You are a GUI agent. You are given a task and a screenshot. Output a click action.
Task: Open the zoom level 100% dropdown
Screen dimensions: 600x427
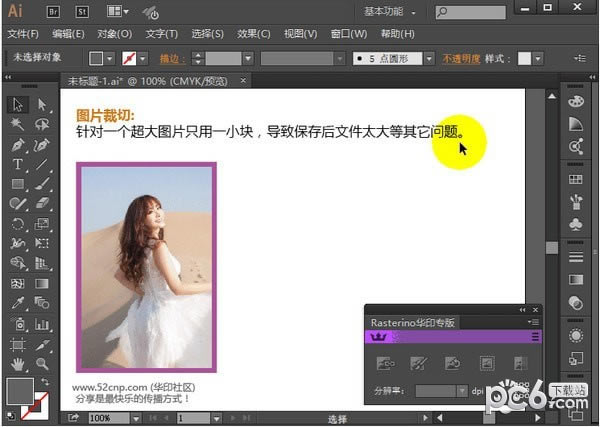(136, 418)
